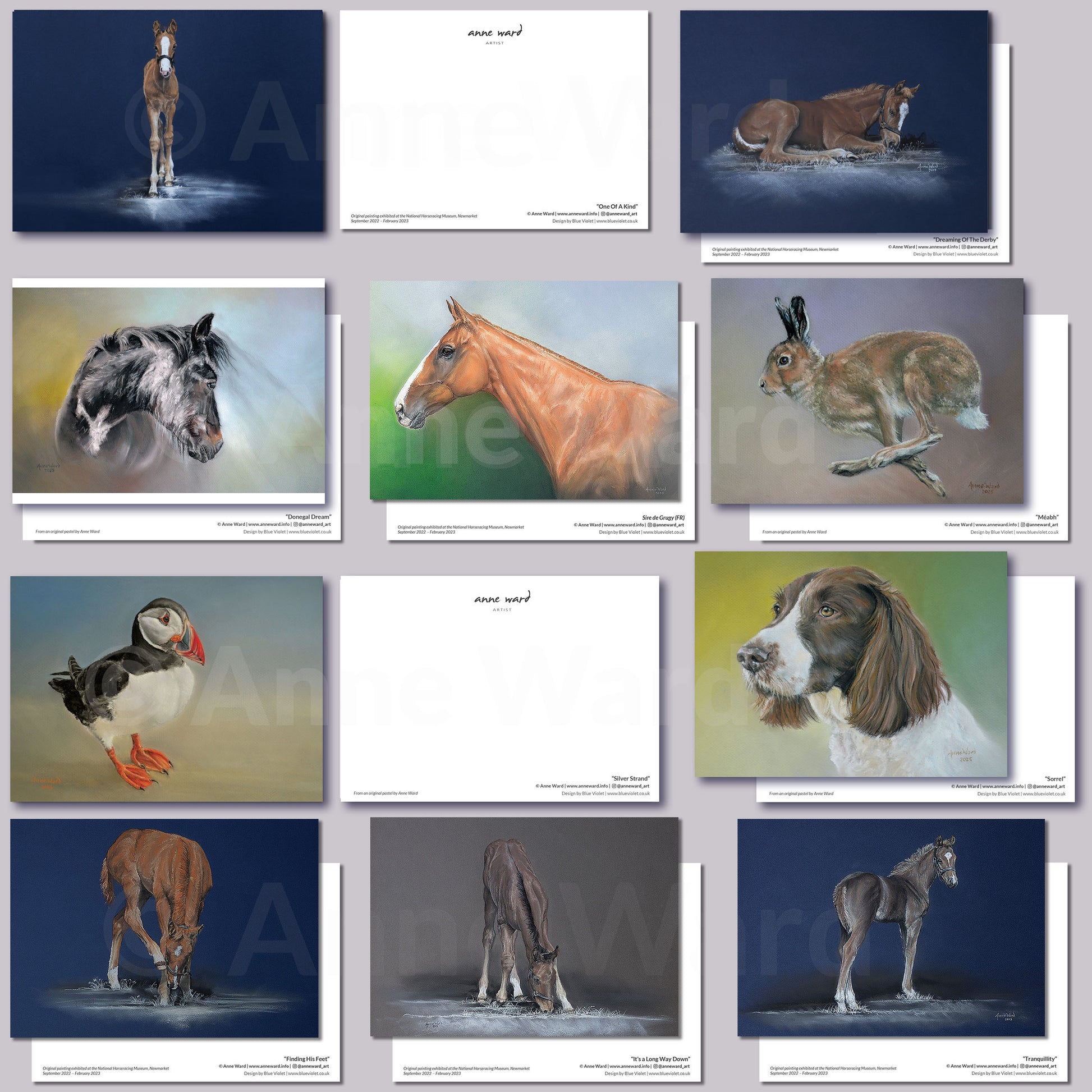Screen dimensions: 1092x1092
Task: Click the anne ward logo on One Of A Kind card
Action: point(494,34)
